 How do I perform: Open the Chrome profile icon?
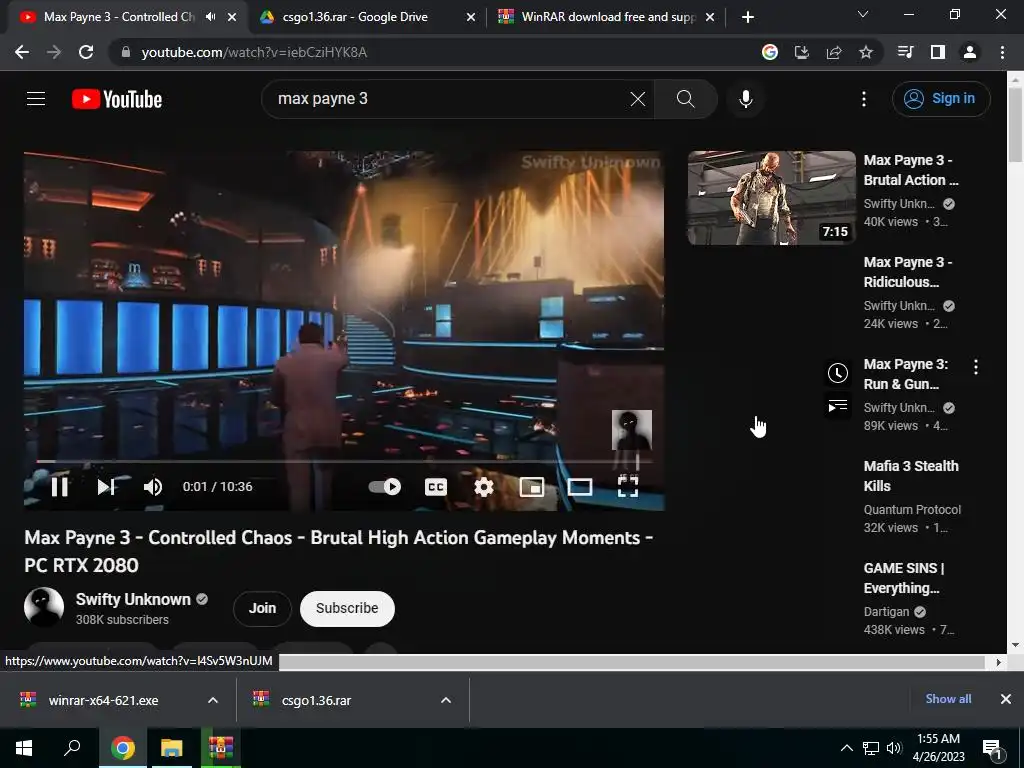[970, 52]
